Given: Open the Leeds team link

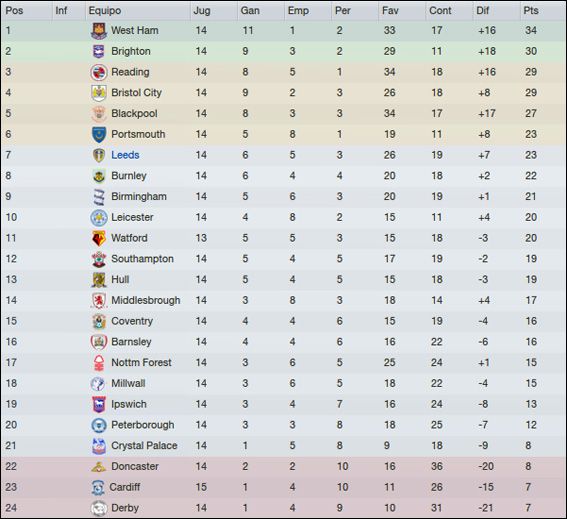Looking at the screenshot, I should pos(125,155).
